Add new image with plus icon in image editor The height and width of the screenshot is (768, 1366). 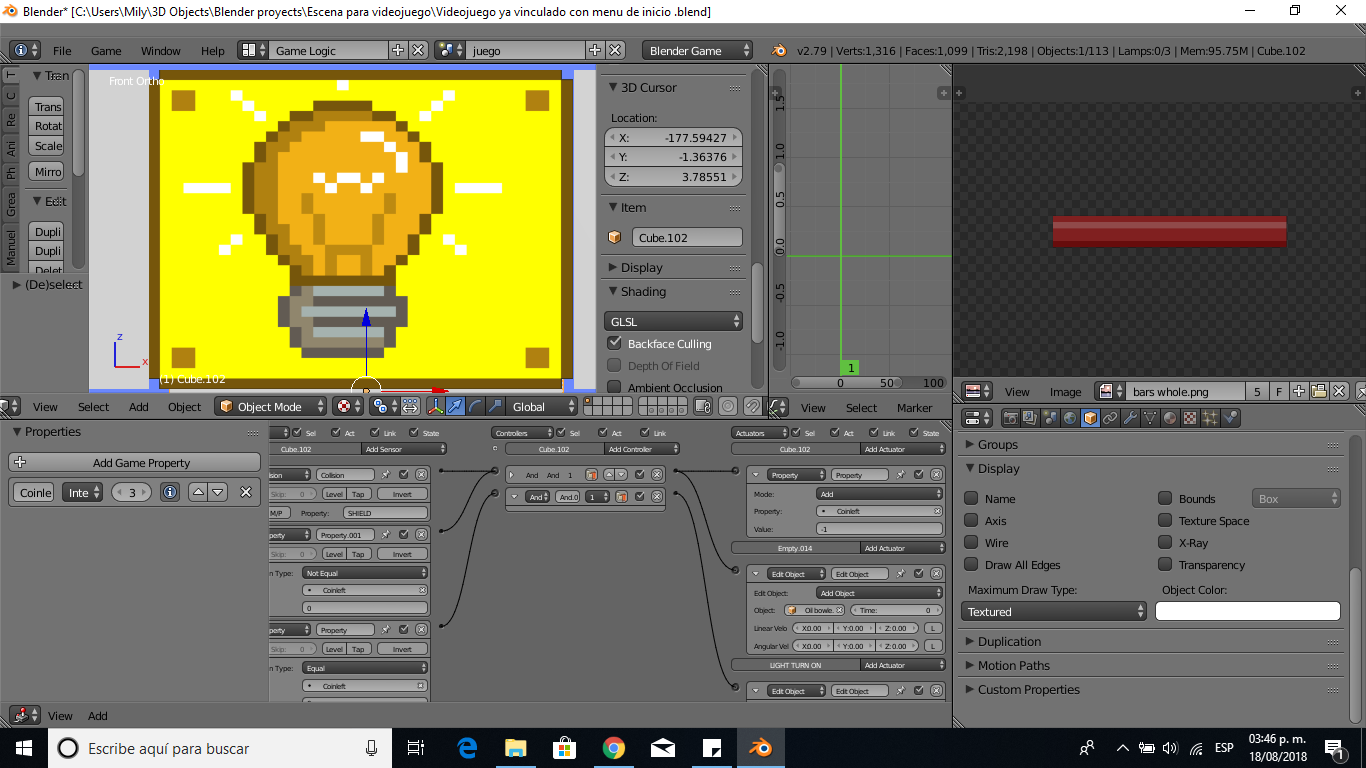click(x=1299, y=391)
